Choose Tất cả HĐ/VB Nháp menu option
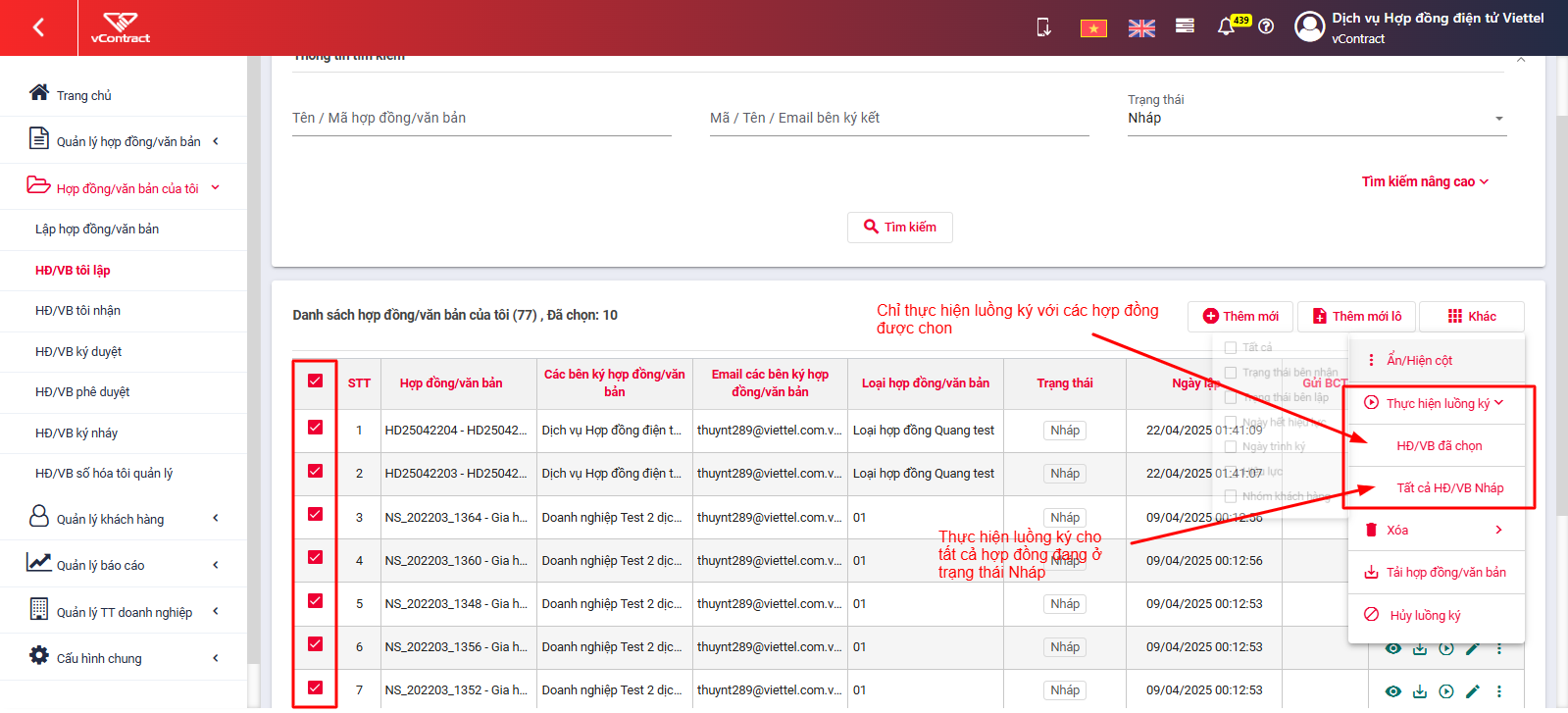The image size is (1568, 713). [1449, 487]
